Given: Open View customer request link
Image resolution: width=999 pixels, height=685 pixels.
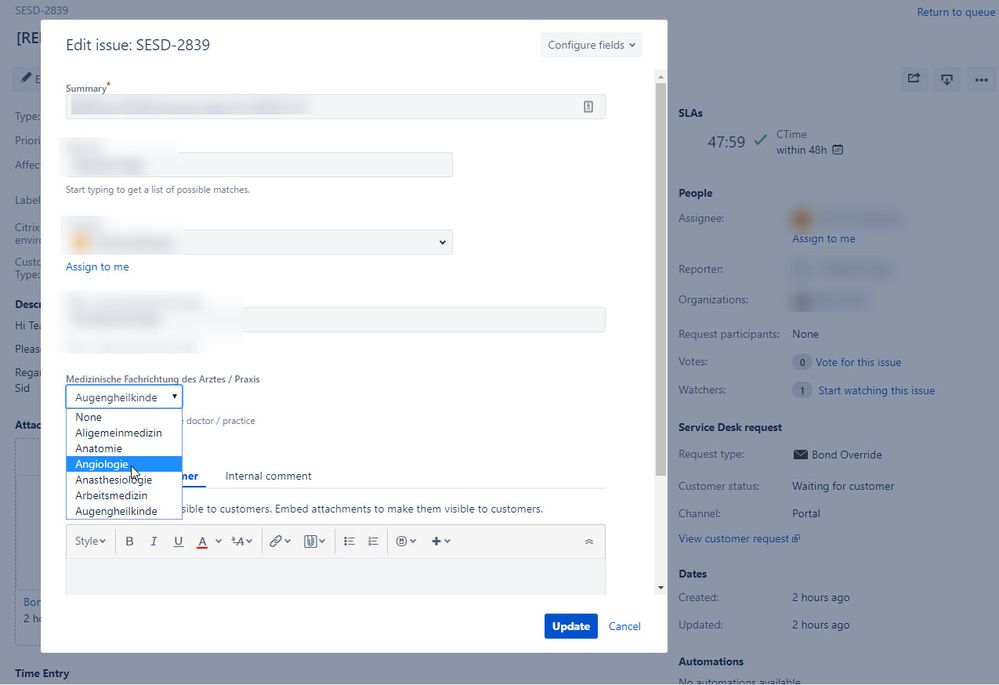Looking at the screenshot, I should [739, 539].
